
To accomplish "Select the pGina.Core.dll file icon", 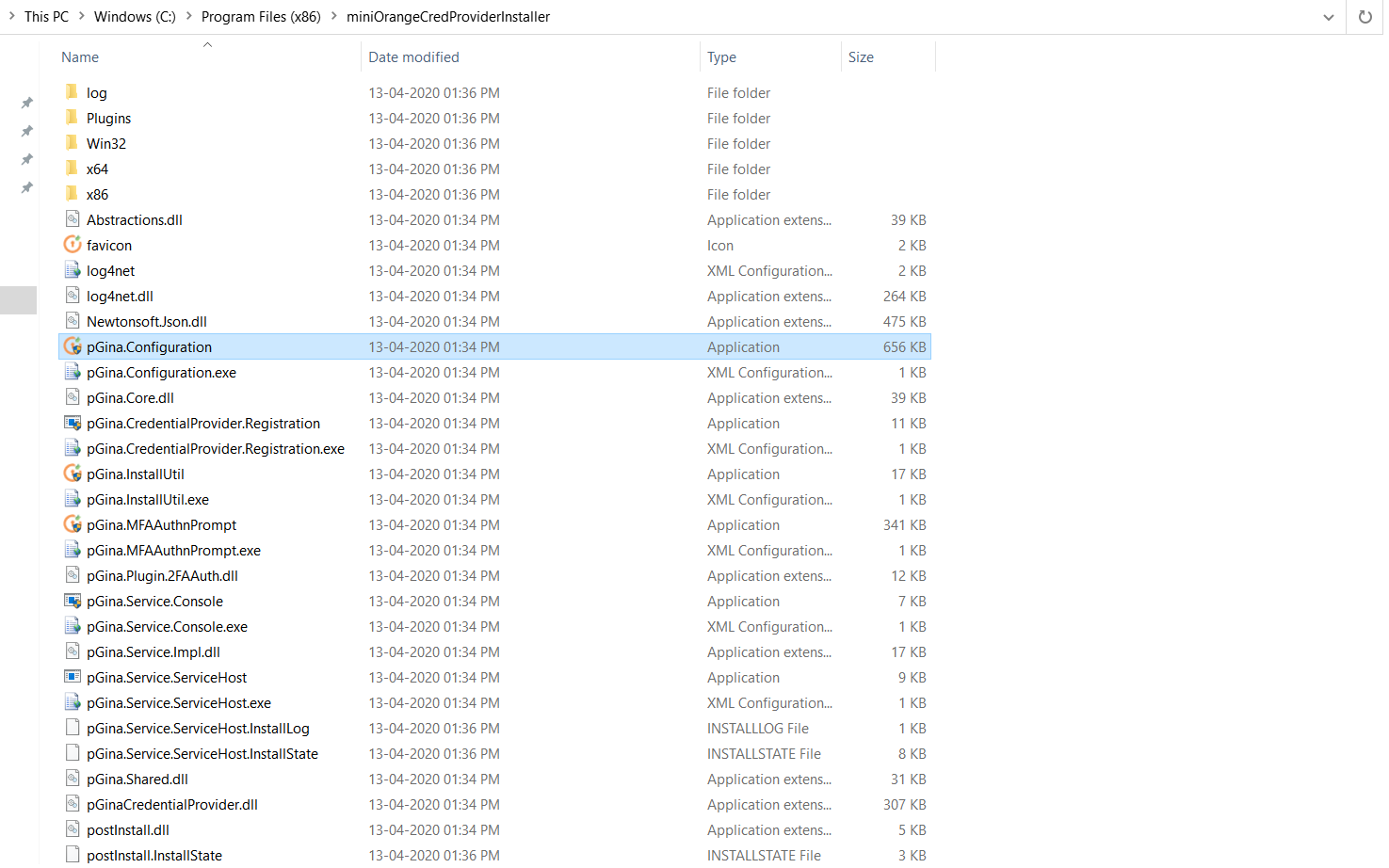I will 73,397.
